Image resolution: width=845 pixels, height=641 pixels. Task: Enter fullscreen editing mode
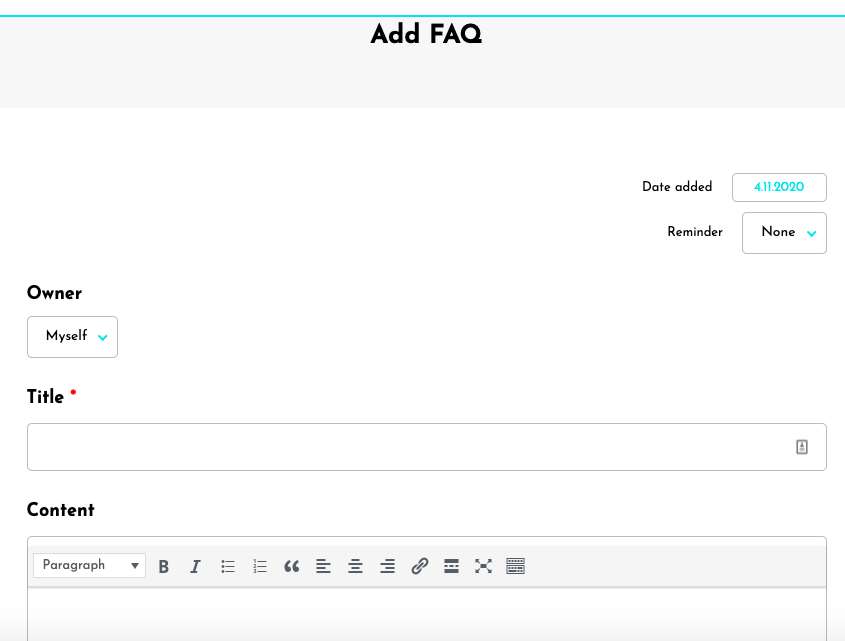pyautogui.click(x=483, y=566)
